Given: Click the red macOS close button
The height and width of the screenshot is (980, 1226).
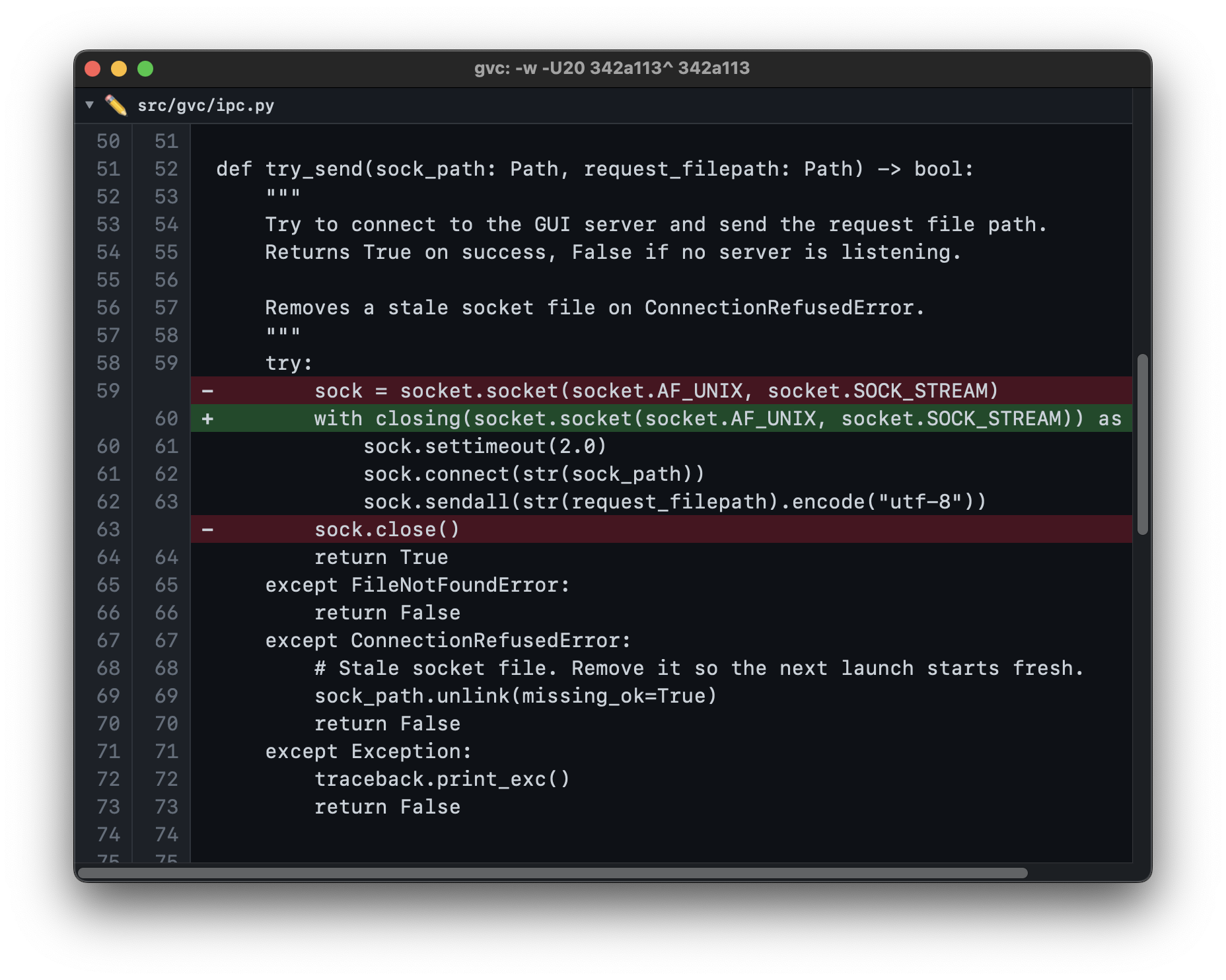Looking at the screenshot, I should coord(92,67).
